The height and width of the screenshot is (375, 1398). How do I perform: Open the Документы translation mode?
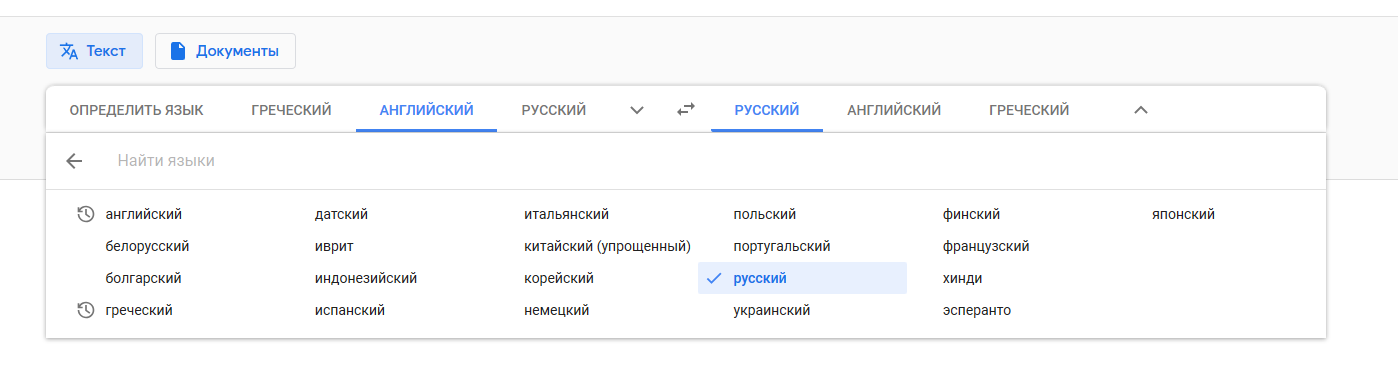point(225,51)
